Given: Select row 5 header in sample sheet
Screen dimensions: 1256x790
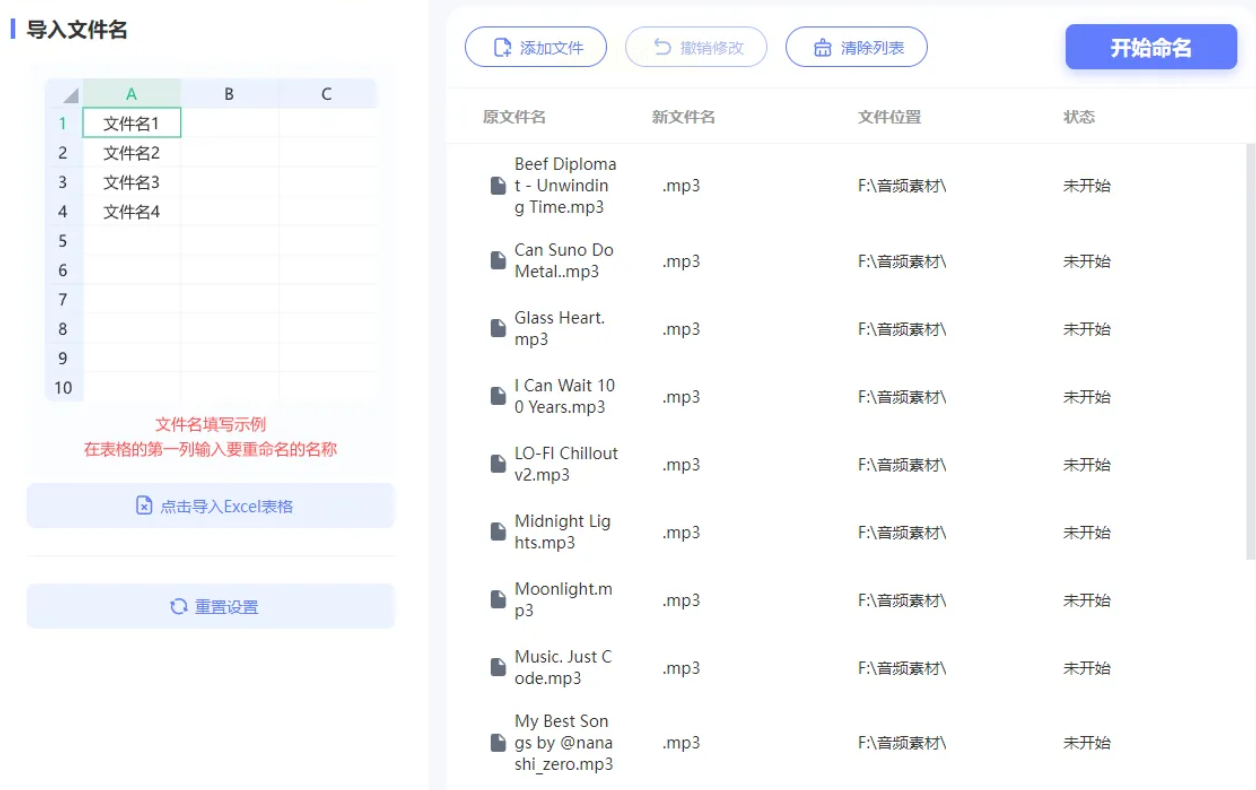Looking at the screenshot, I should pos(63,241).
